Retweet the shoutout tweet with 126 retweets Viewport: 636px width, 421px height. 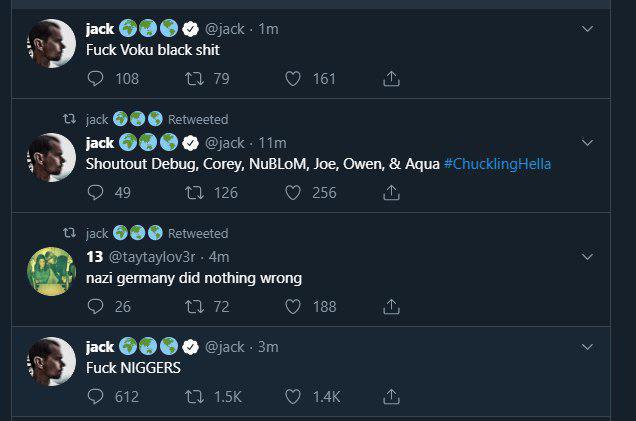click(194, 192)
